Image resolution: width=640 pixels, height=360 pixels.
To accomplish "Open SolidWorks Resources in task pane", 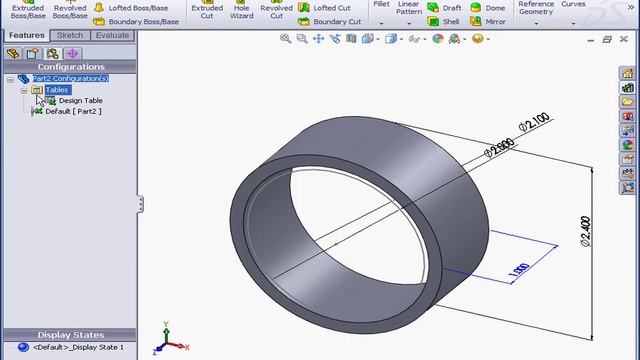I will pyautogui.click(x=627, y=73).
